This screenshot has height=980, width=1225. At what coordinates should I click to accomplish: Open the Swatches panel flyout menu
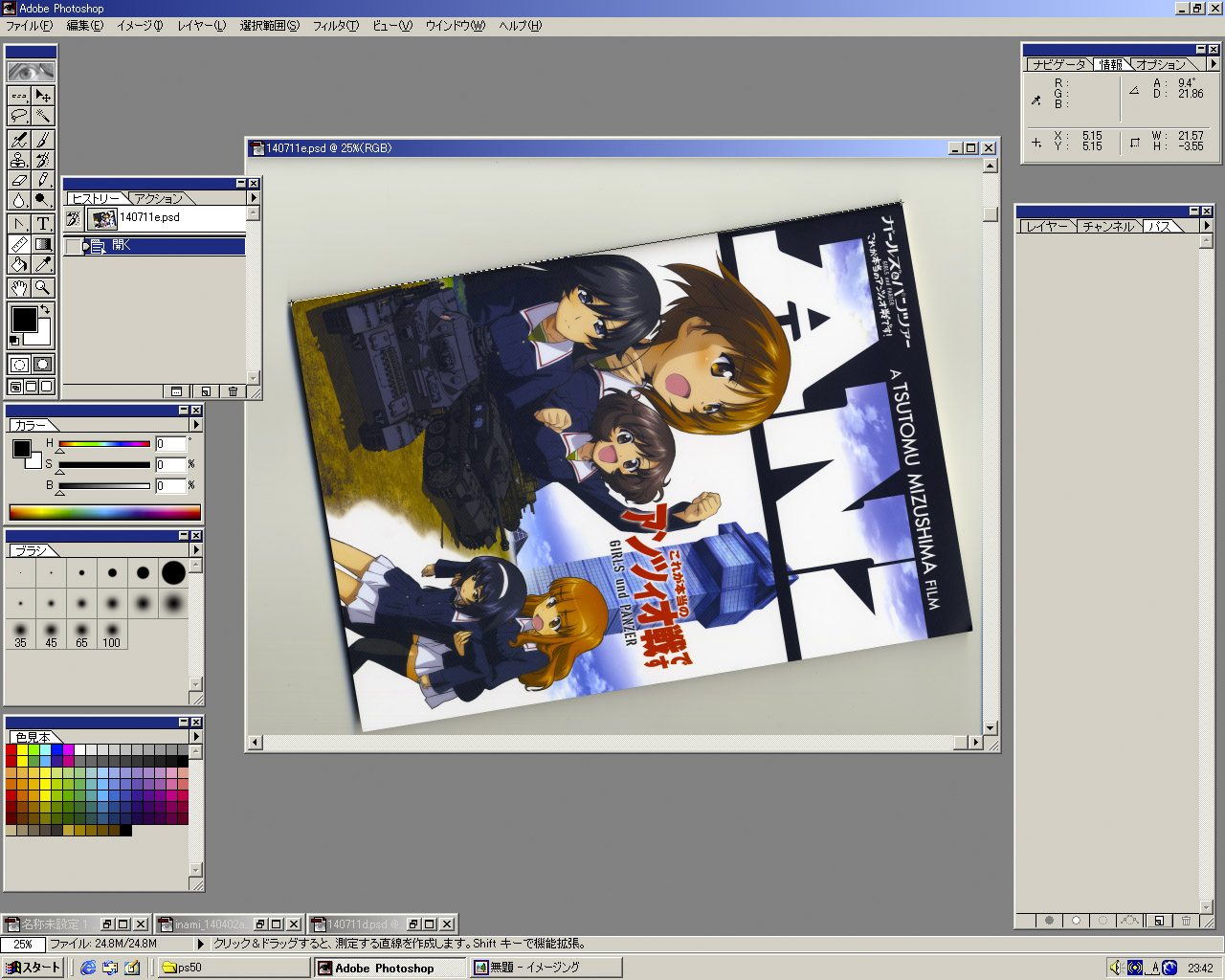click(195, 737)
